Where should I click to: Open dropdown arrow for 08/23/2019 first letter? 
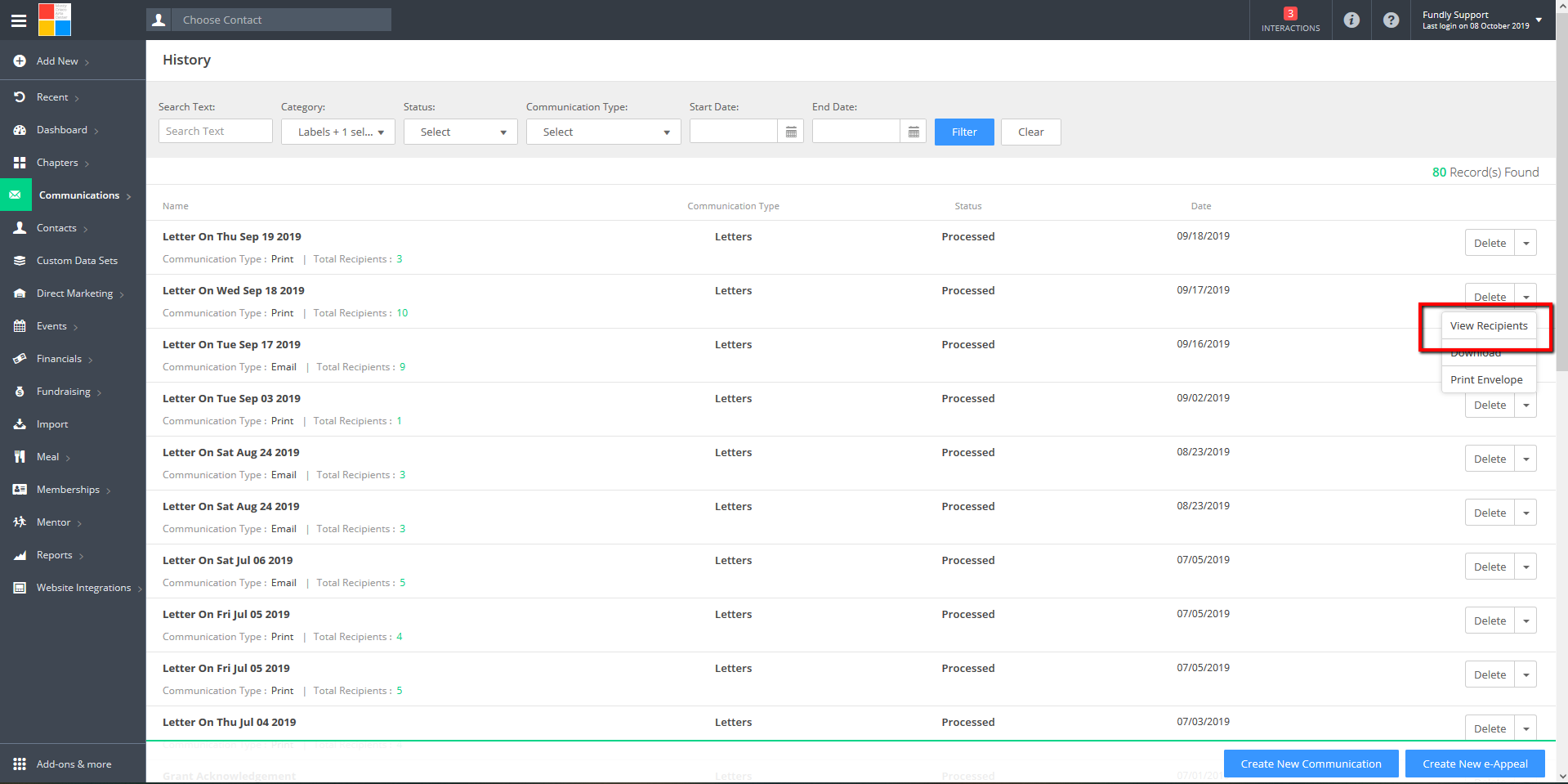tap(1526, 459)
